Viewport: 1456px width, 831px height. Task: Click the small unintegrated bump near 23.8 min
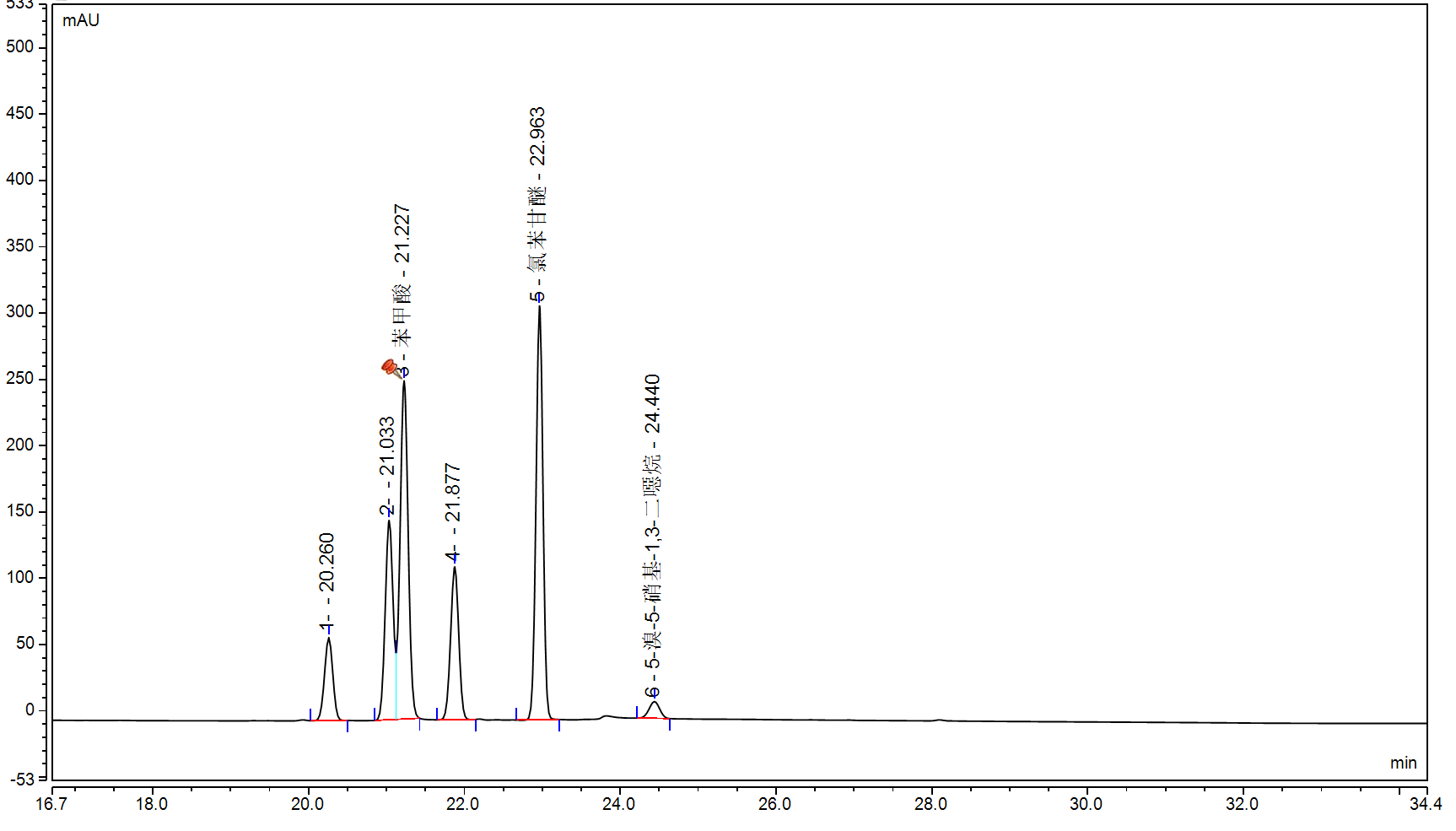605,716
